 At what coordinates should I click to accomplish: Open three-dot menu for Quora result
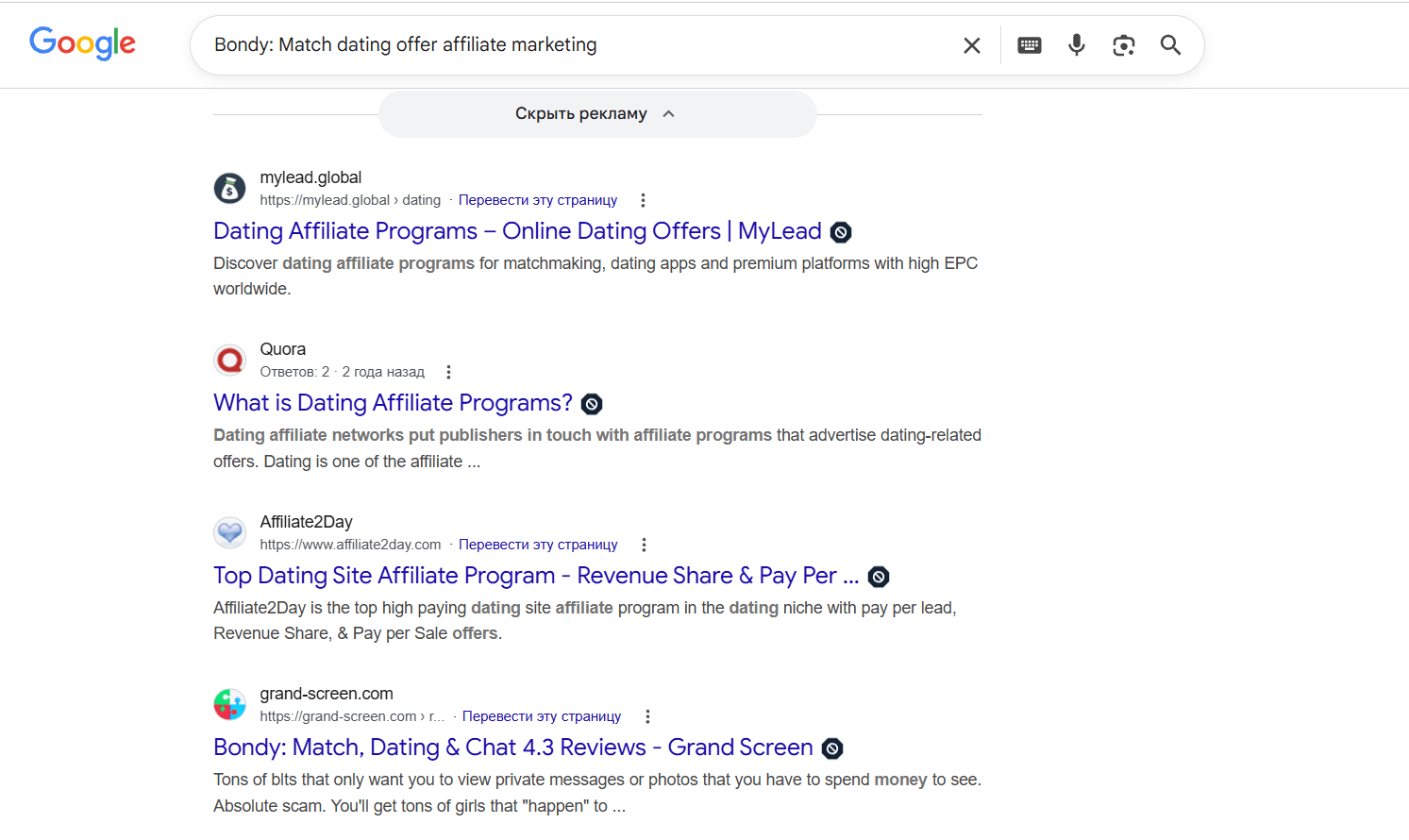pos(448,372)
